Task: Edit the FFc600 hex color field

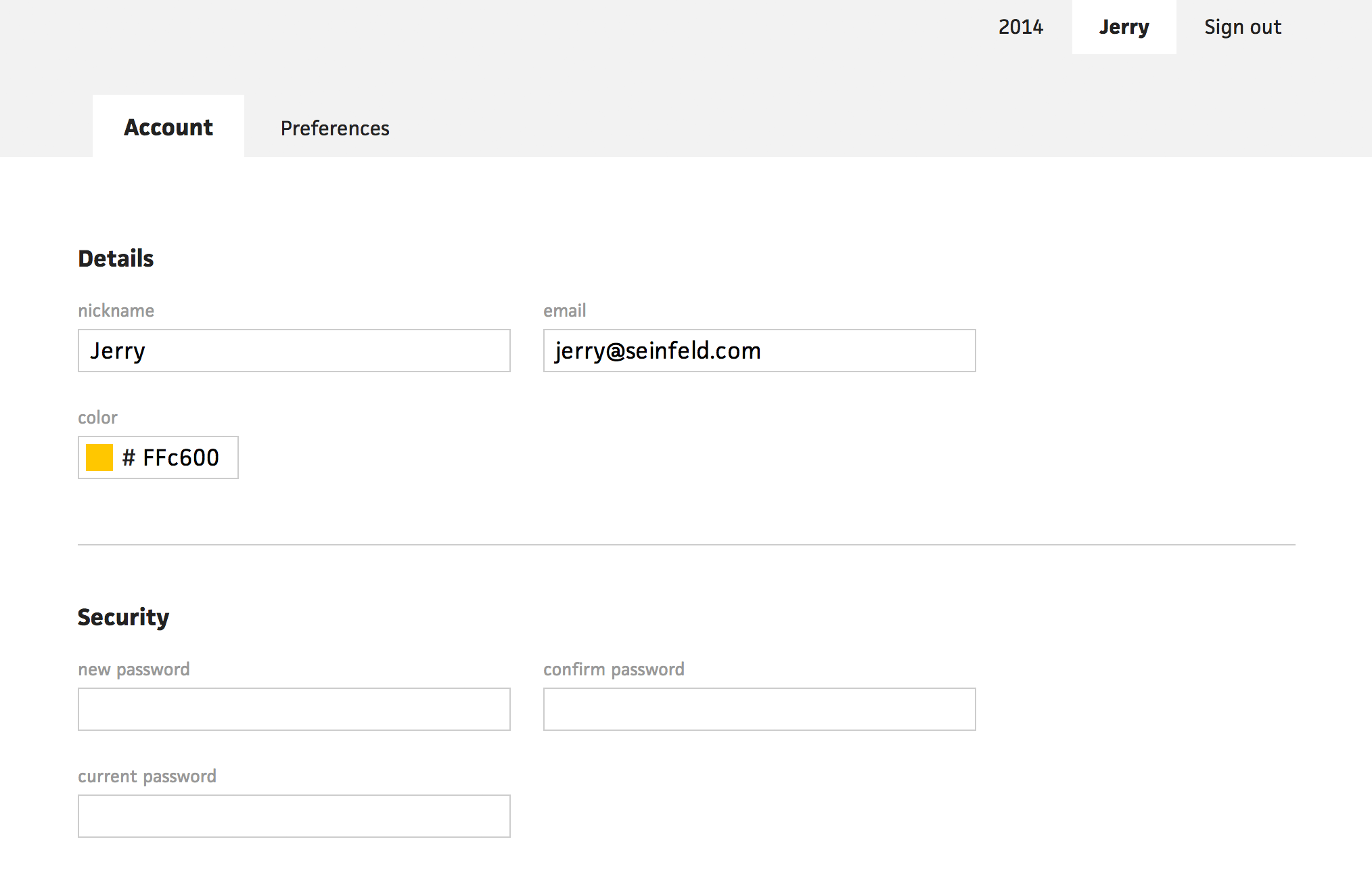Action: coord(181,457)
